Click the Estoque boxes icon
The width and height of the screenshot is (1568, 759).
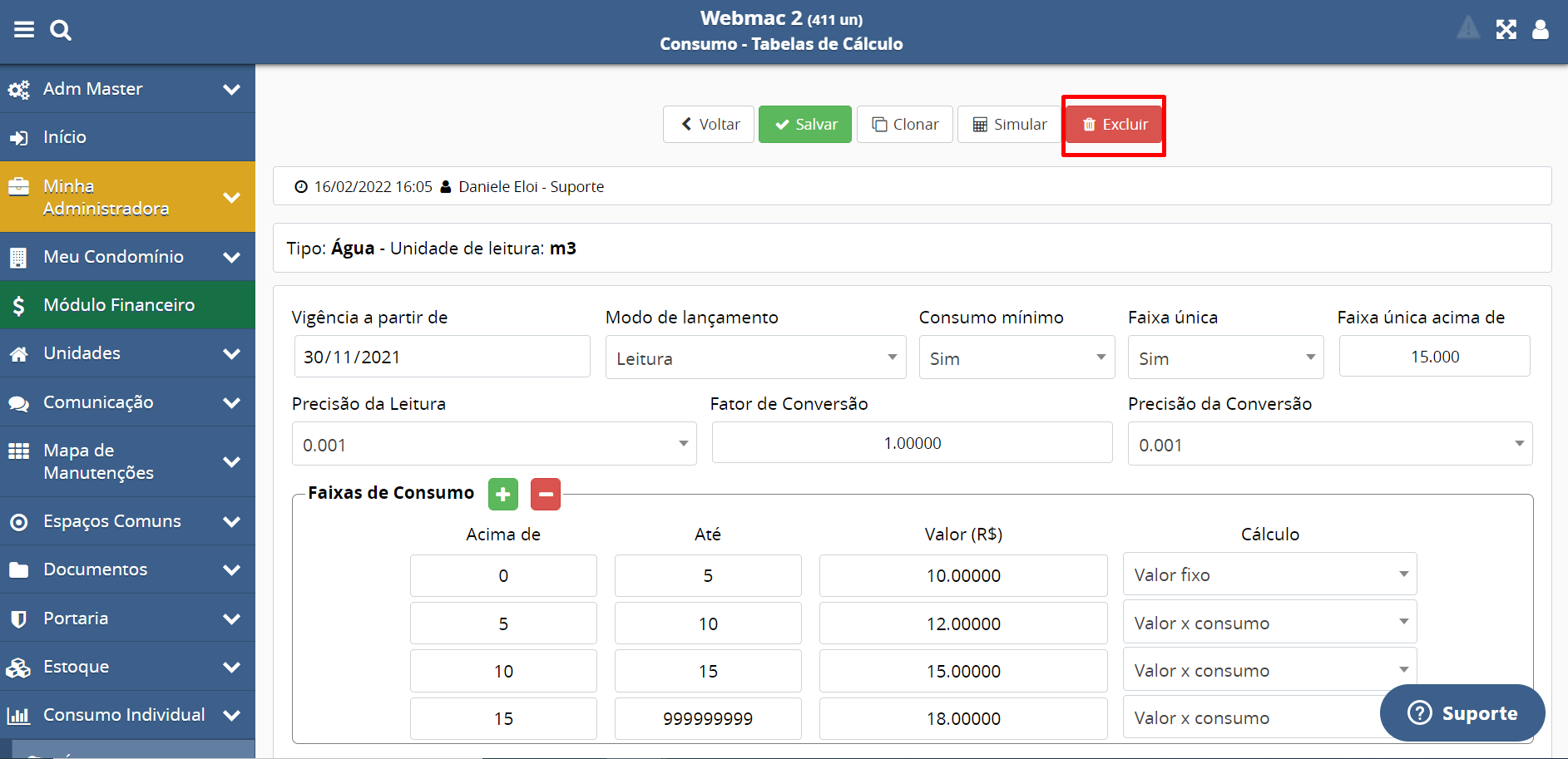pos(18,667)
